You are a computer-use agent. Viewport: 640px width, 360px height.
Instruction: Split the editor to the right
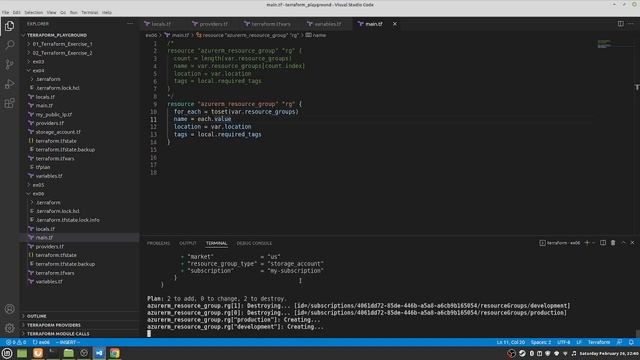point(620,24)
